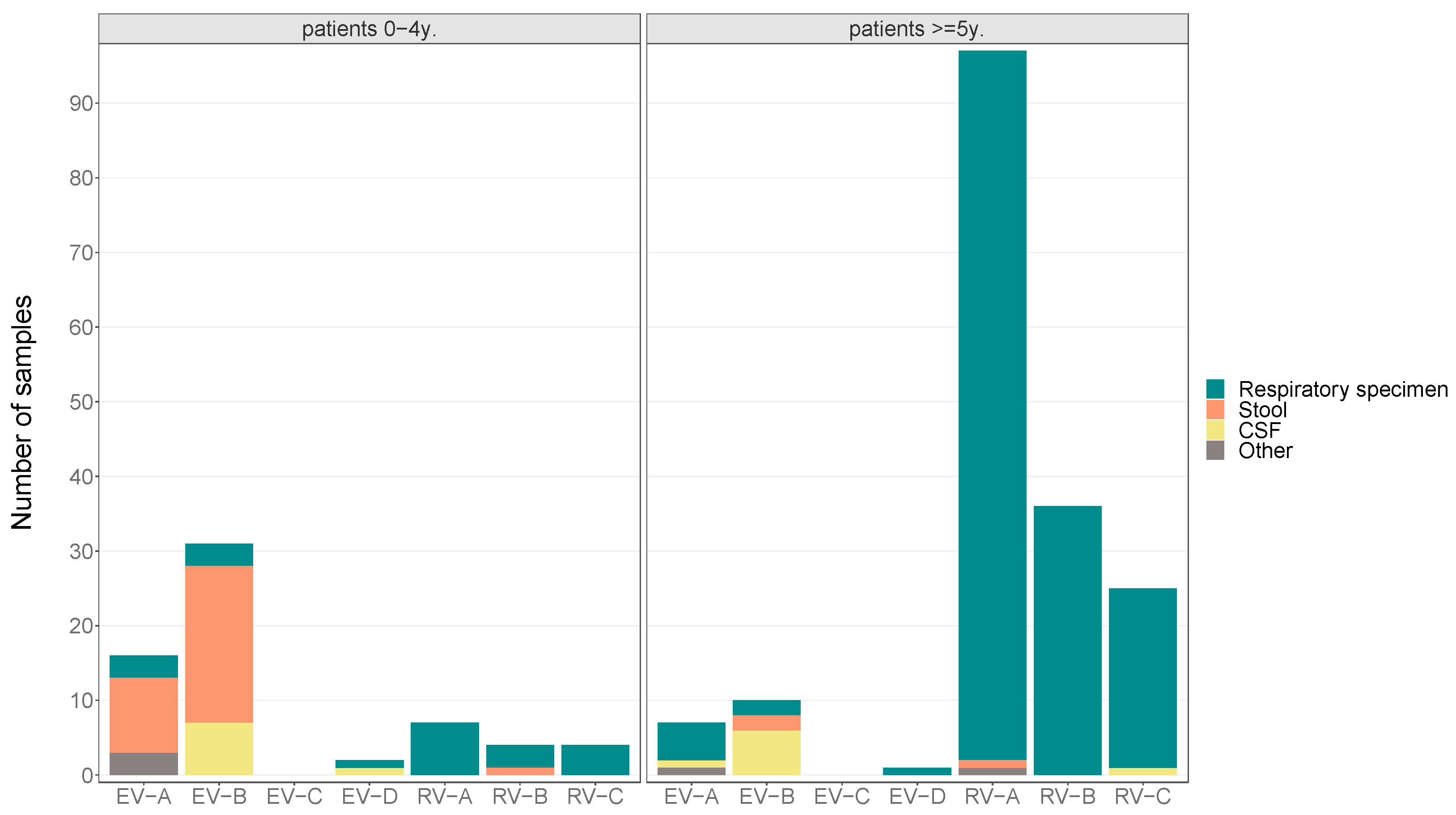Select the 'patients >=5y.' panel header
Viewport: 1456px width, 815px height.
[916, 29]
